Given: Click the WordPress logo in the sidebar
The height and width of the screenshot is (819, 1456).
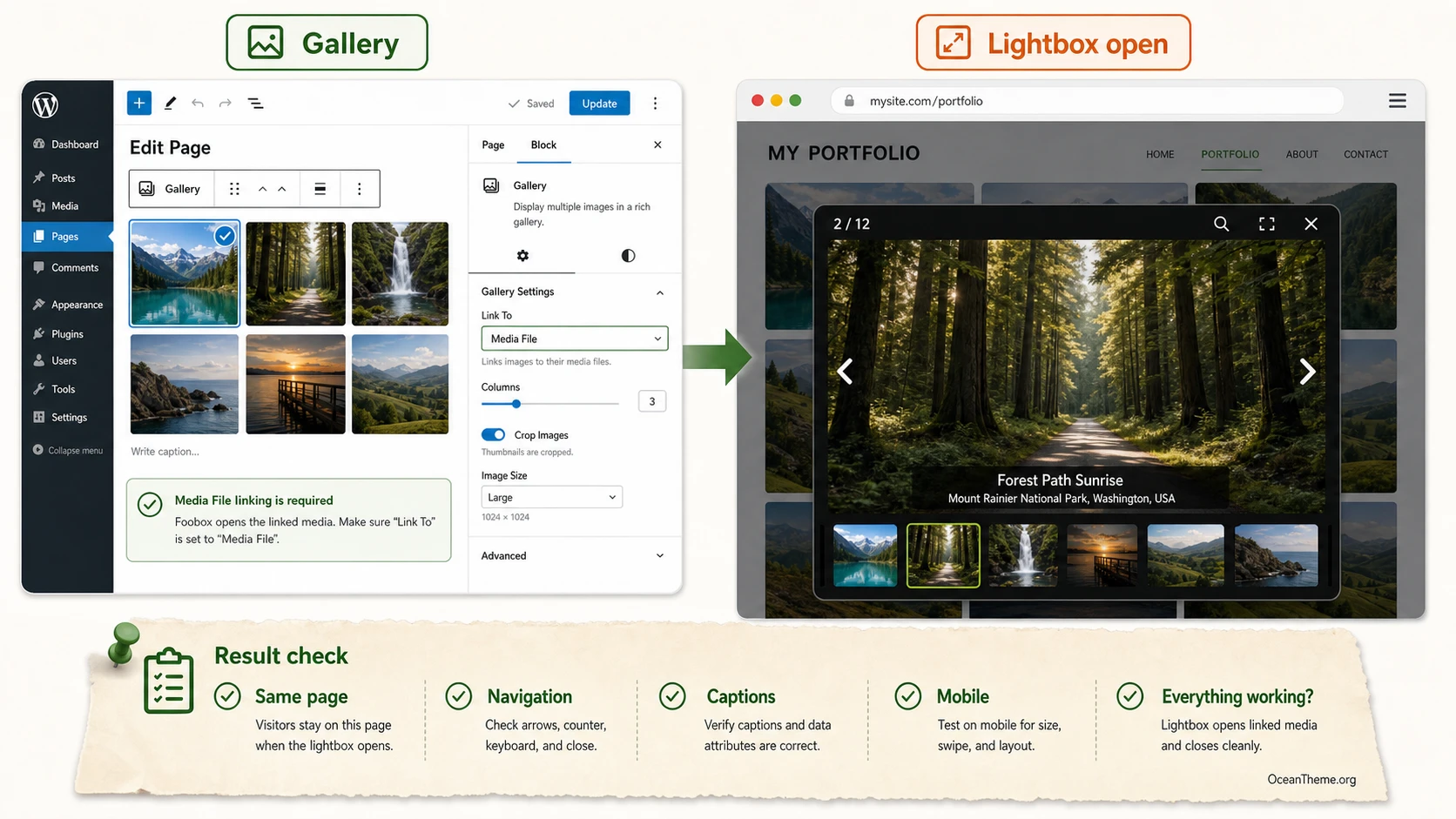Looking at the screenshot, I should click(45, 104).
